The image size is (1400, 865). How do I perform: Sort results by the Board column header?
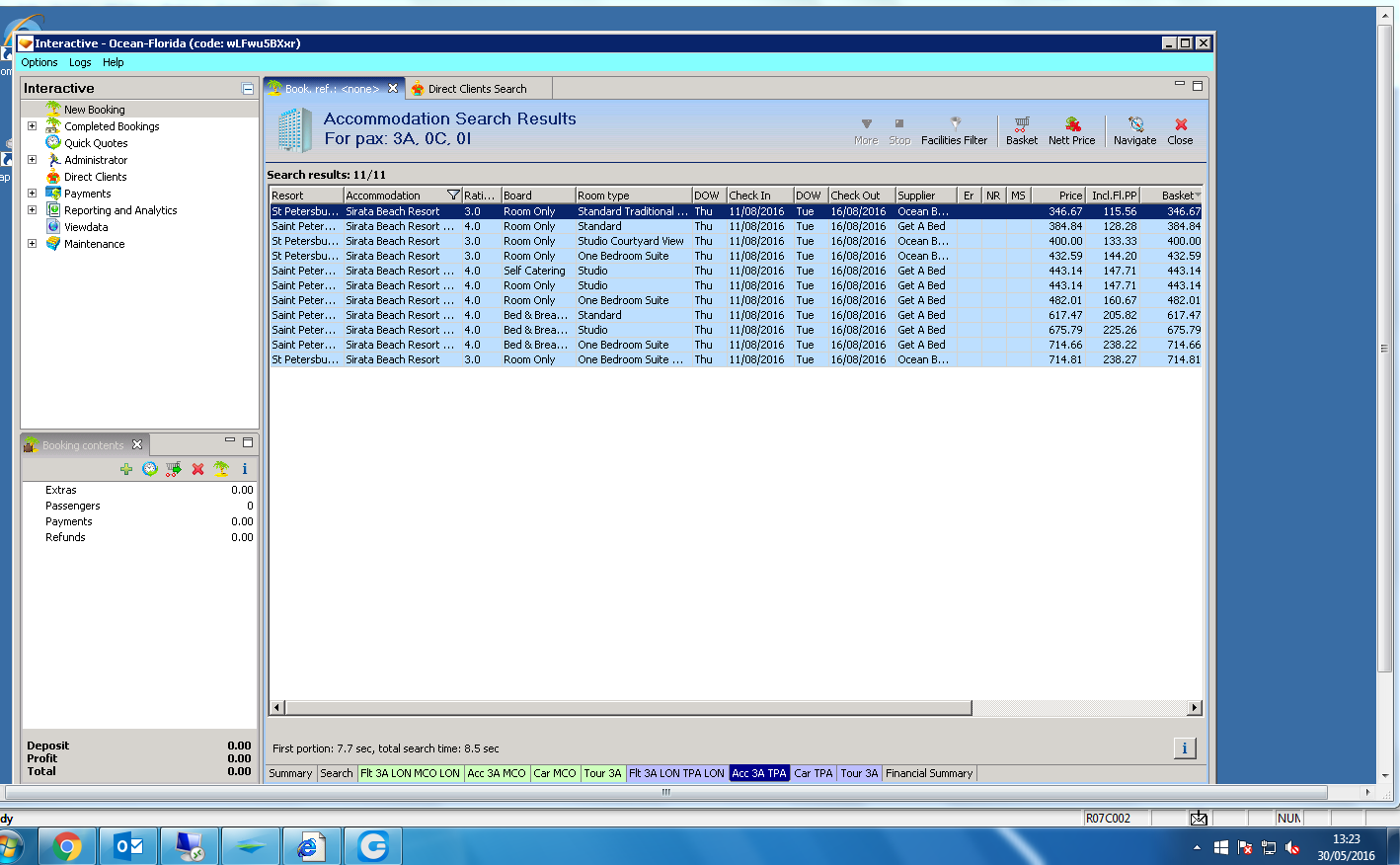538,196
